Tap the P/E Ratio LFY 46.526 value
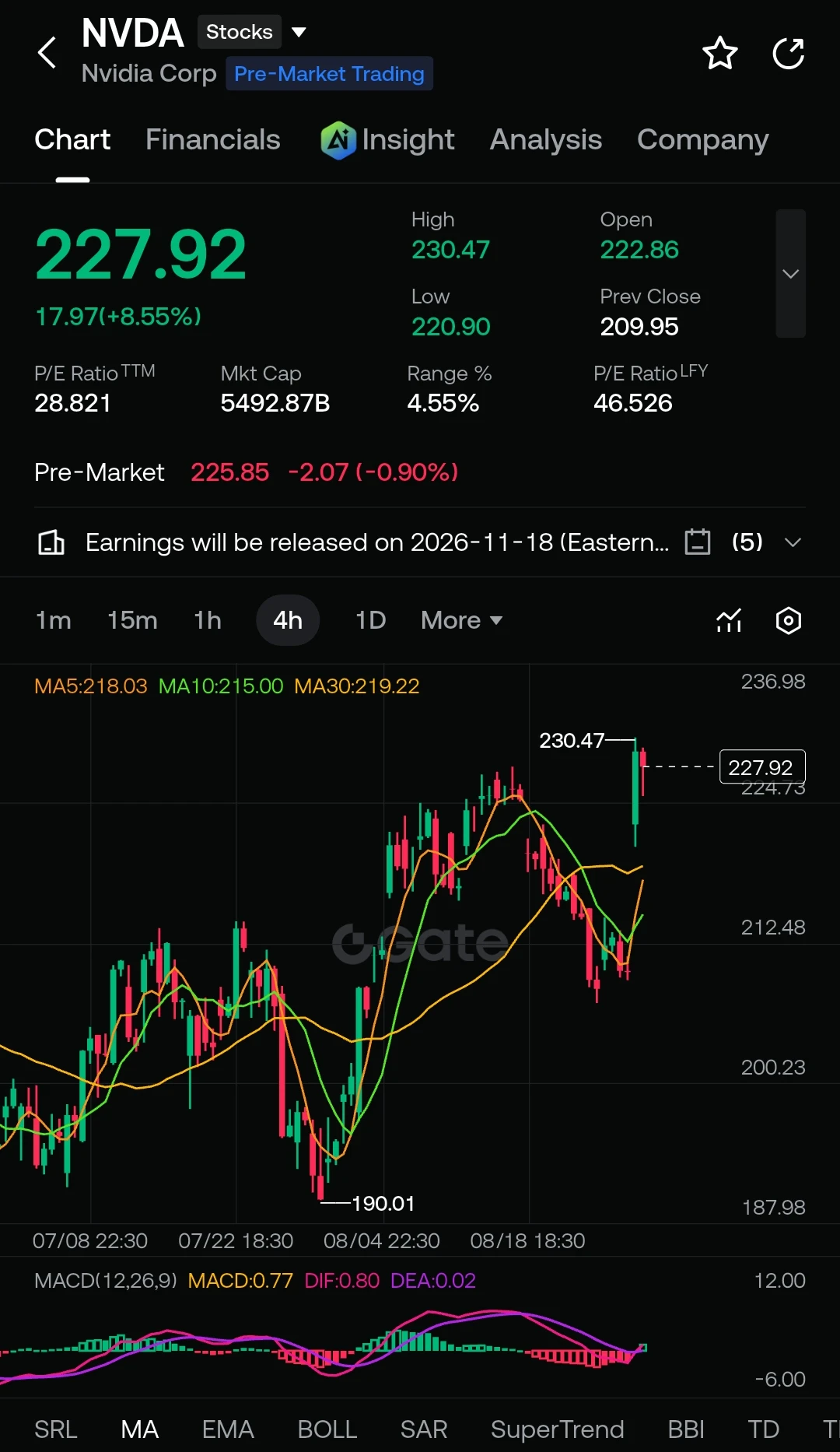 pyautogui.click(x=633, y=403)
